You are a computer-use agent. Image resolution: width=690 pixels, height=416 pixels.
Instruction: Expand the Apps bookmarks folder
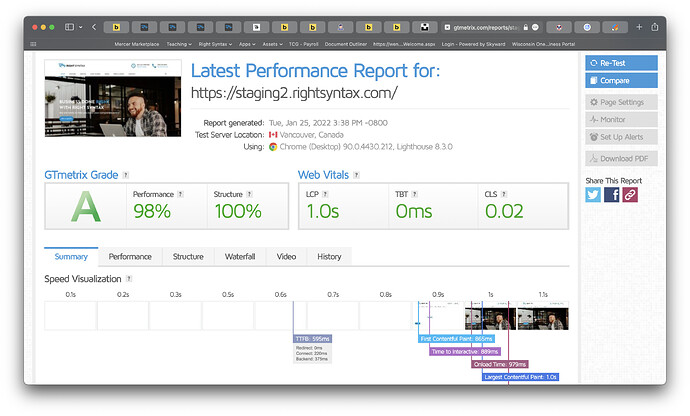point(247,44)
